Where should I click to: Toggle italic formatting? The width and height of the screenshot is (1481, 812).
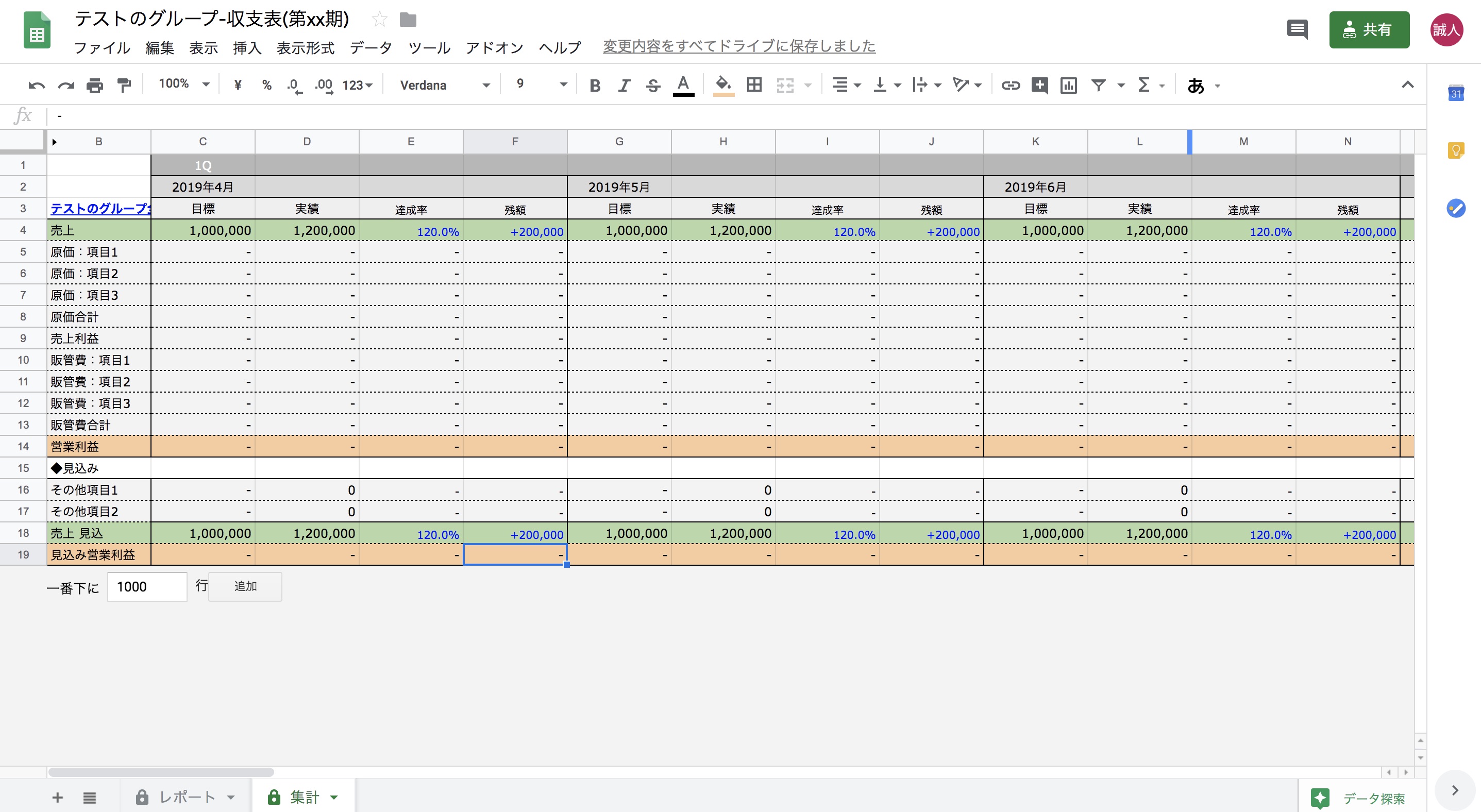point(624,86)
